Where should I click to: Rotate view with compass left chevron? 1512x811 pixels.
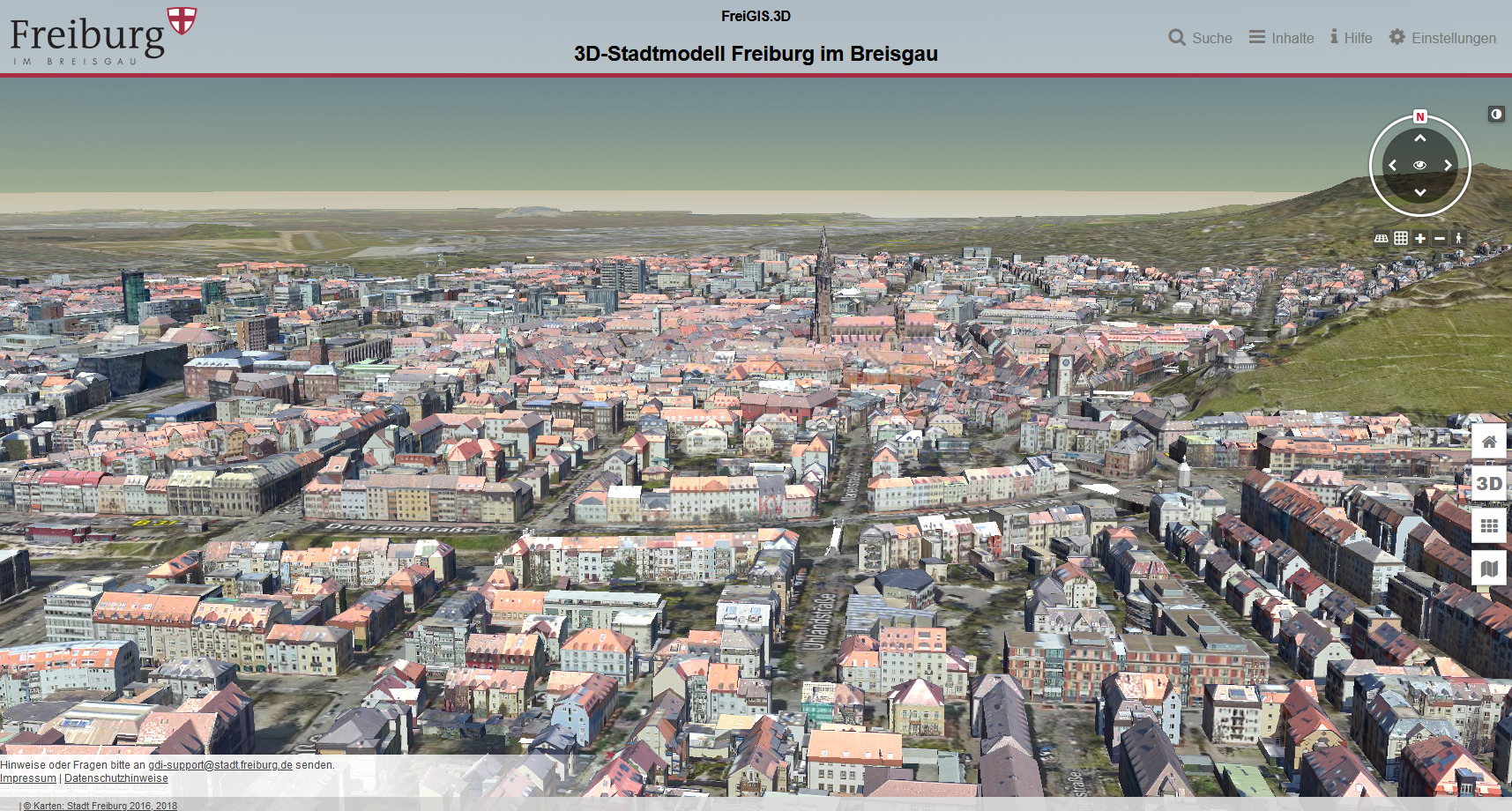tap(1393, 166)
